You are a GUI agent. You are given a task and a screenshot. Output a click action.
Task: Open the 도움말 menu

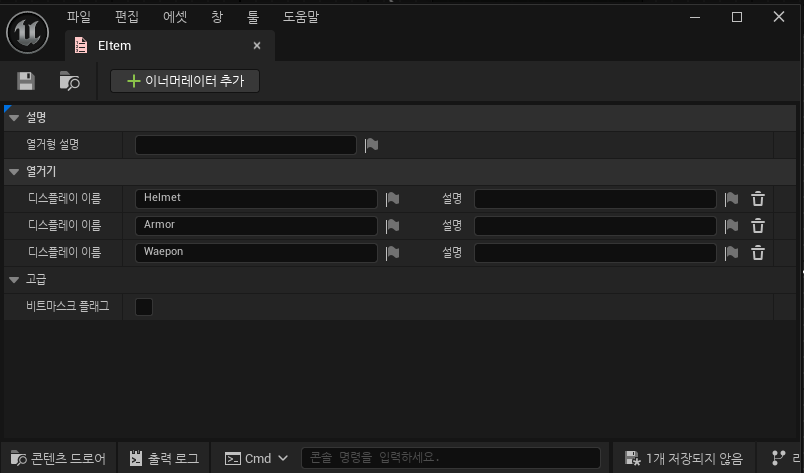coord(301,17)
